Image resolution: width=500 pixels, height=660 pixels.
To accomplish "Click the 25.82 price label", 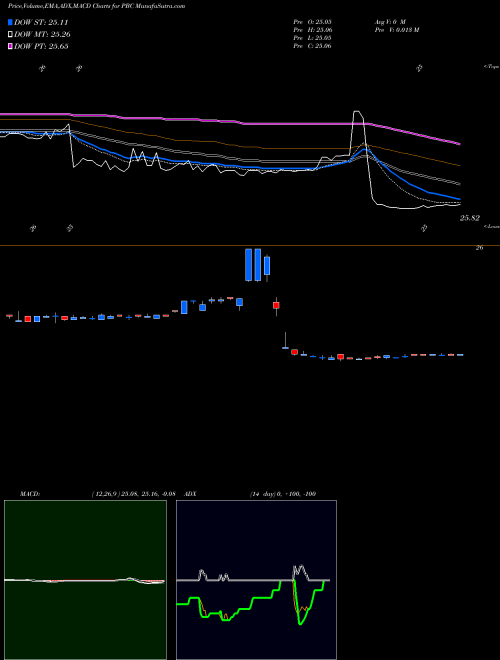I will (470, 218).
